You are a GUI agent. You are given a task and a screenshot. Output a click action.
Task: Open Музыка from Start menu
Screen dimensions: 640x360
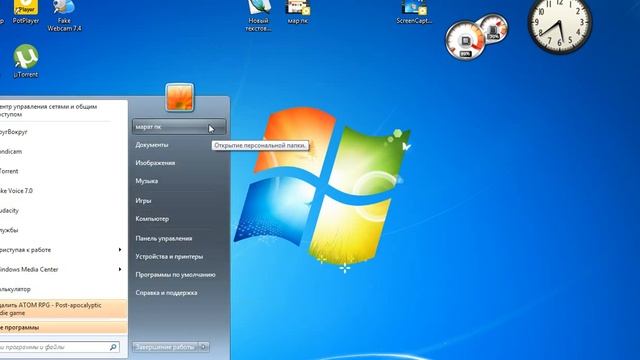coord(179,181)
